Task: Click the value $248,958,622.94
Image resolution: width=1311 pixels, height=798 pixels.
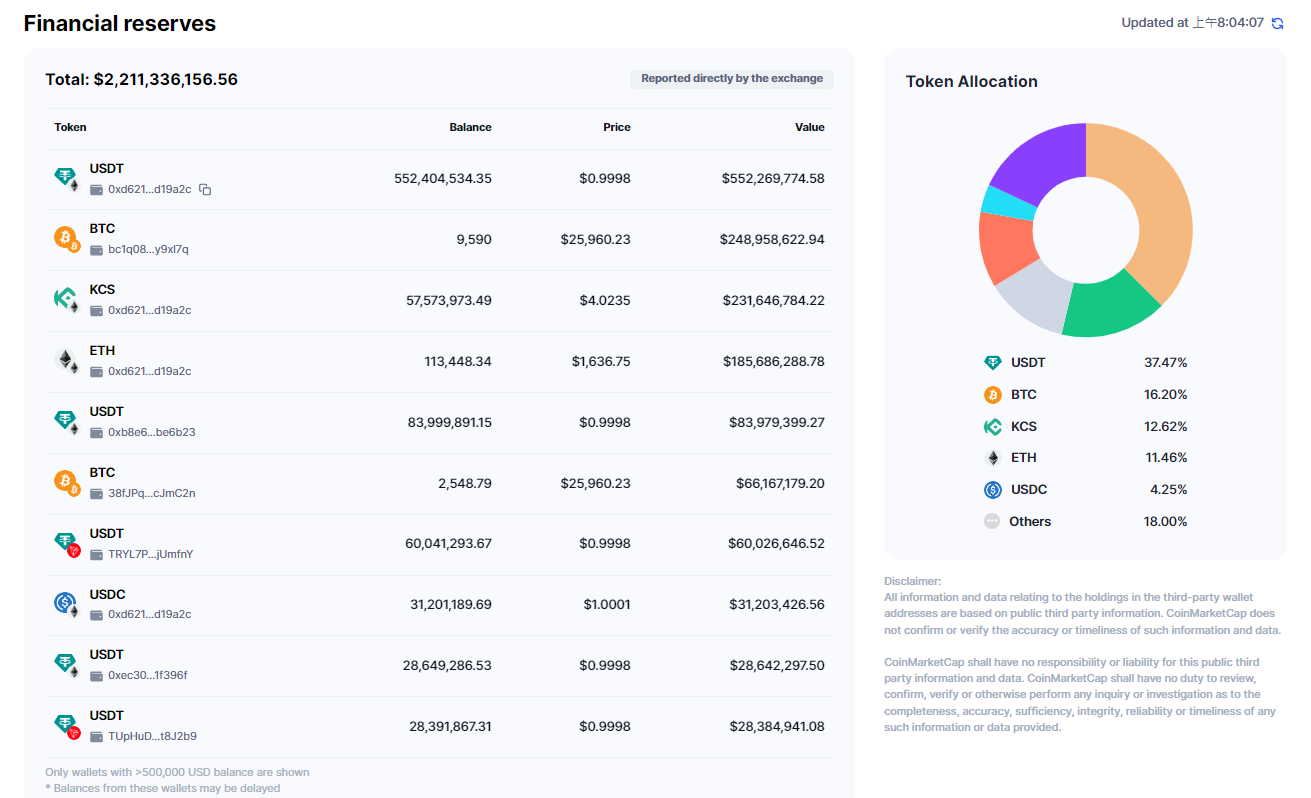Action: pos(772,240)
